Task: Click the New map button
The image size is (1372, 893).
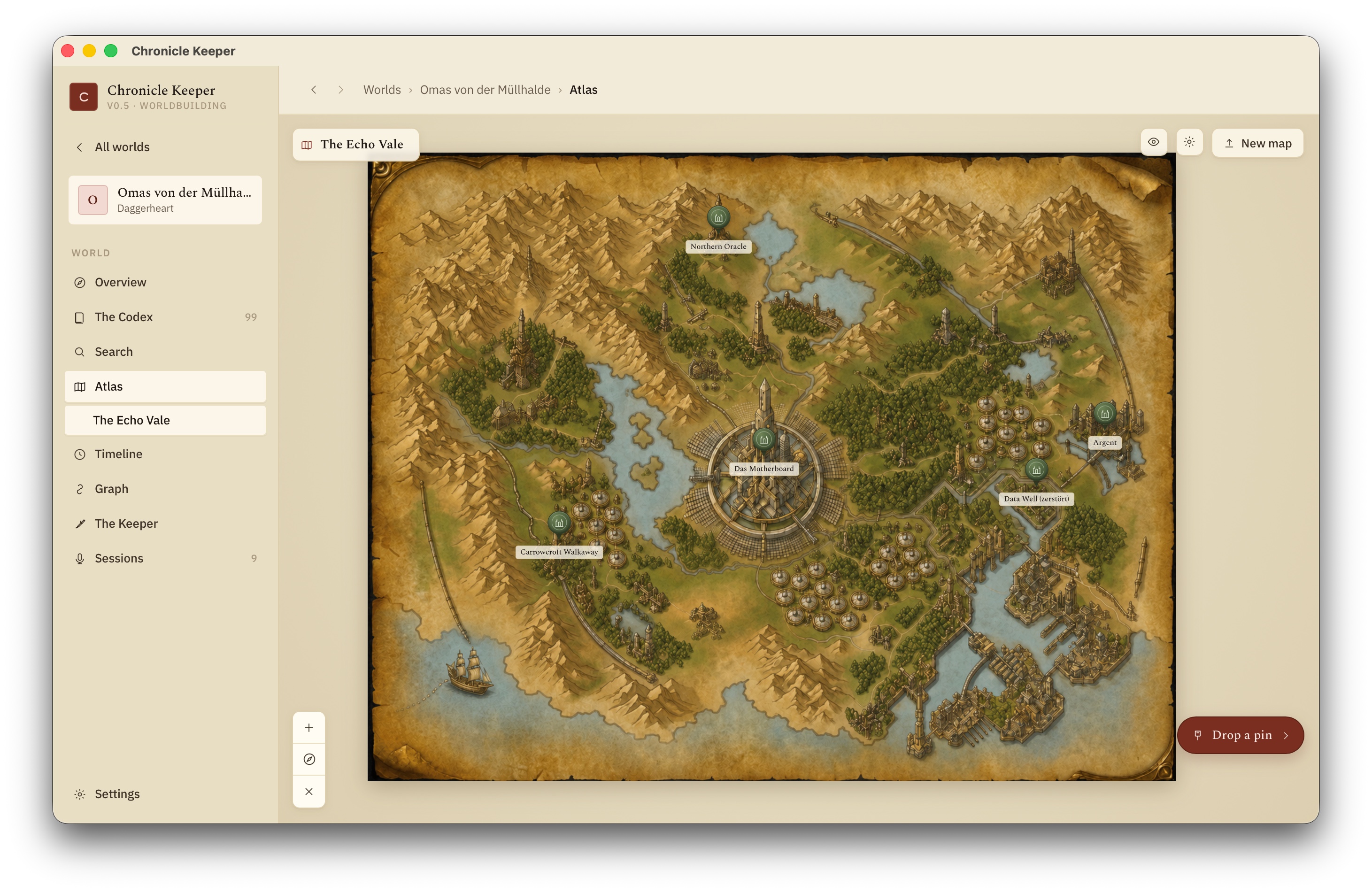Action: [1257, 143]
